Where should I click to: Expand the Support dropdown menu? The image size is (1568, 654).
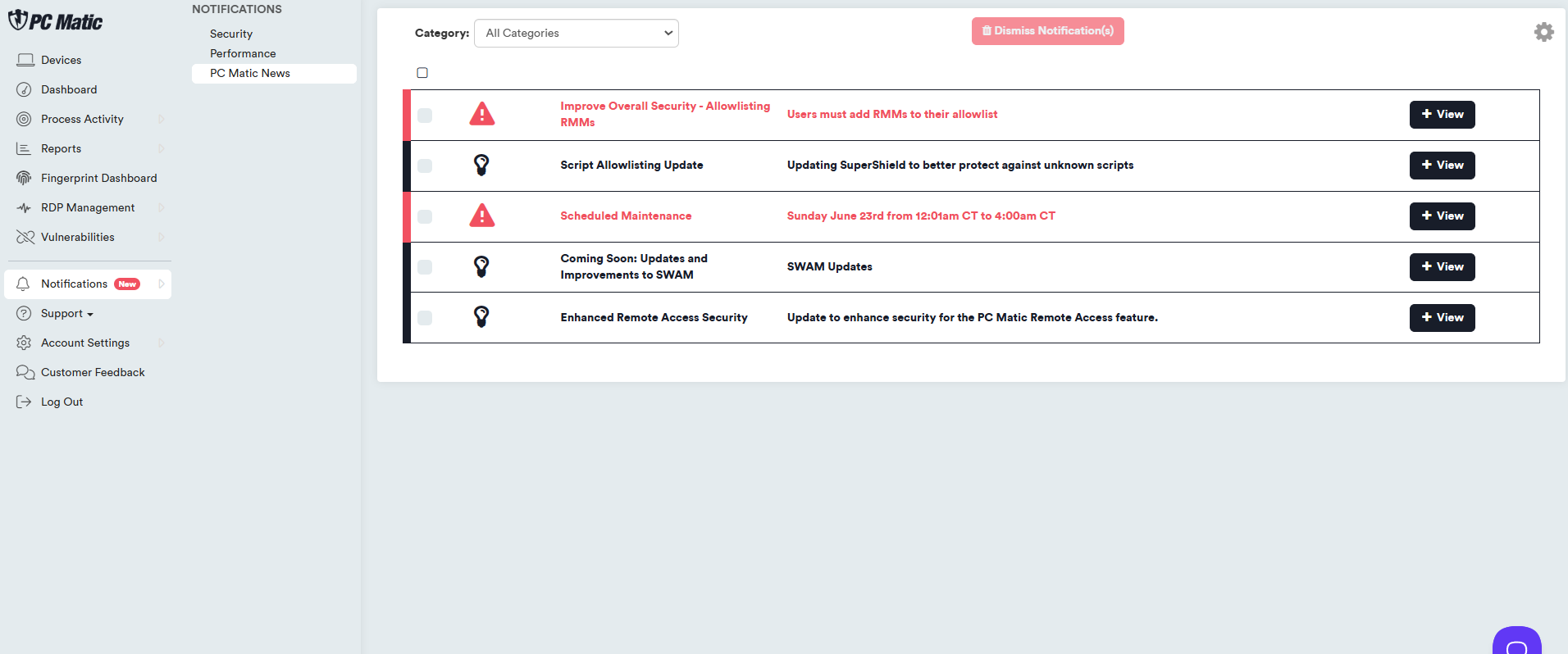point(67,313)
